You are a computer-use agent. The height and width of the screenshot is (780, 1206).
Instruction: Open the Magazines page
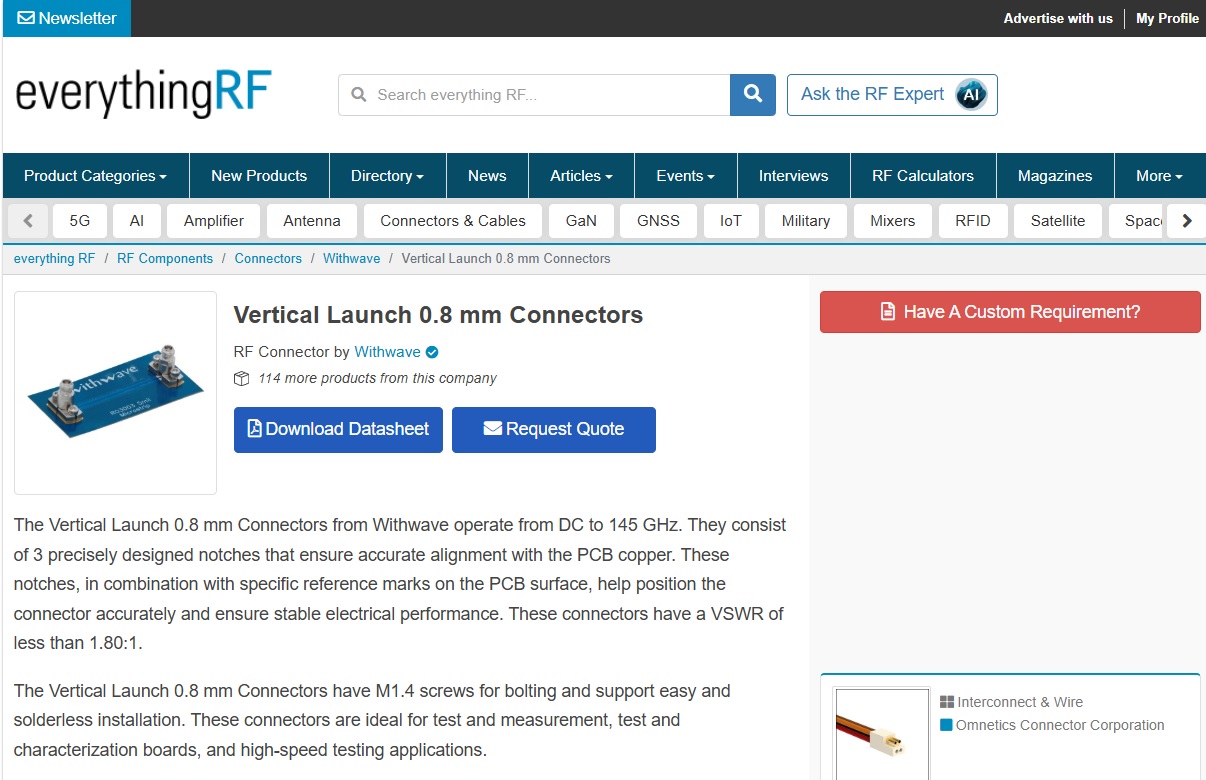pyautogui.click(x=1055, y=176)
